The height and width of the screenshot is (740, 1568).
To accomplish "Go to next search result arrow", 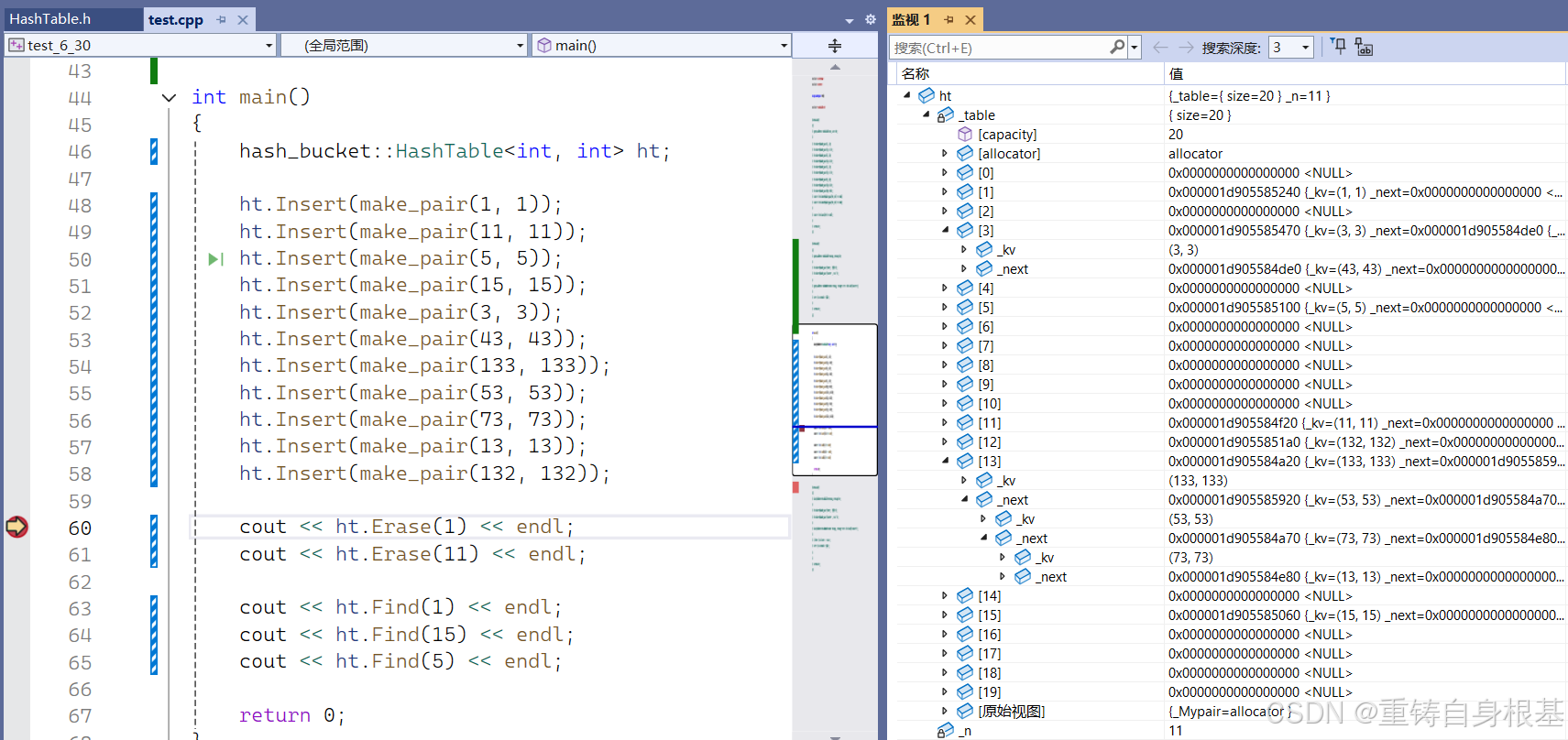I will (1186, 47).
